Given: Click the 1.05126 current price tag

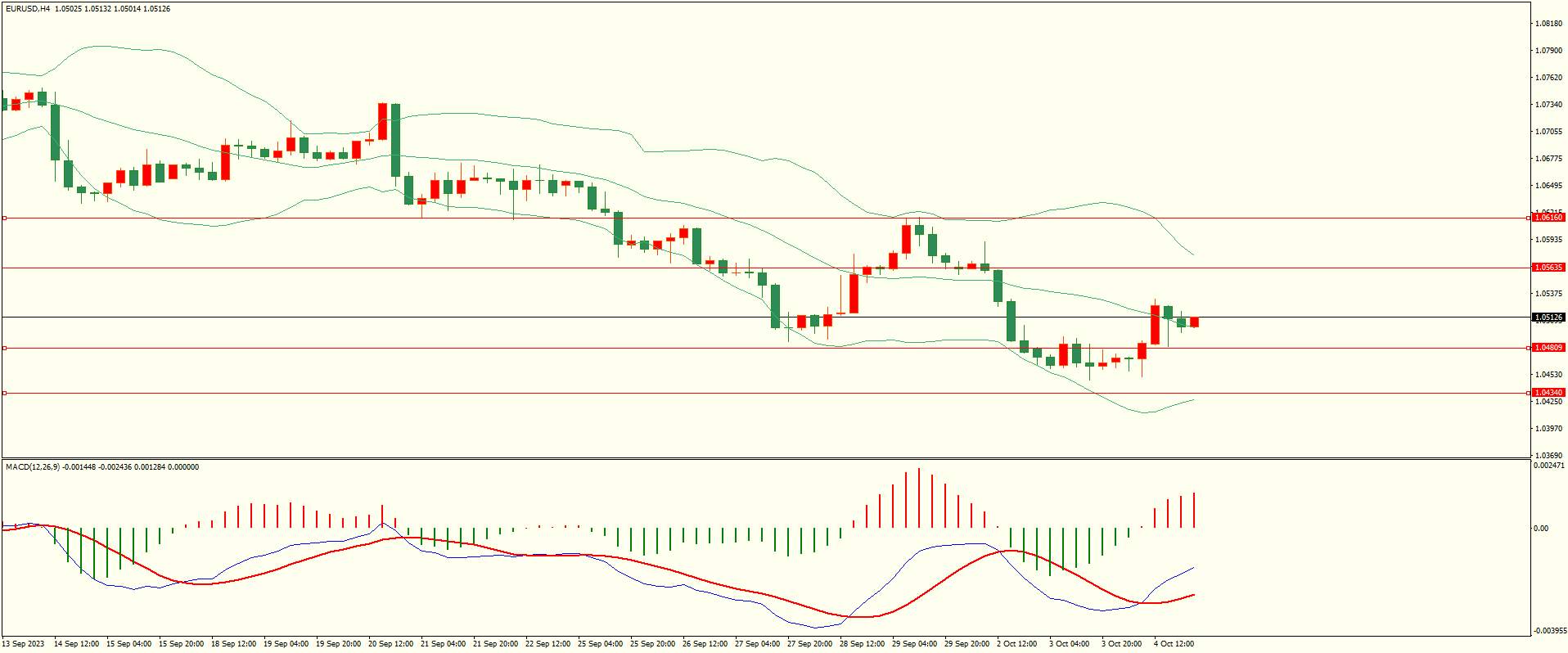Looking at the screenshot, I should click(x=1548, y=317).
